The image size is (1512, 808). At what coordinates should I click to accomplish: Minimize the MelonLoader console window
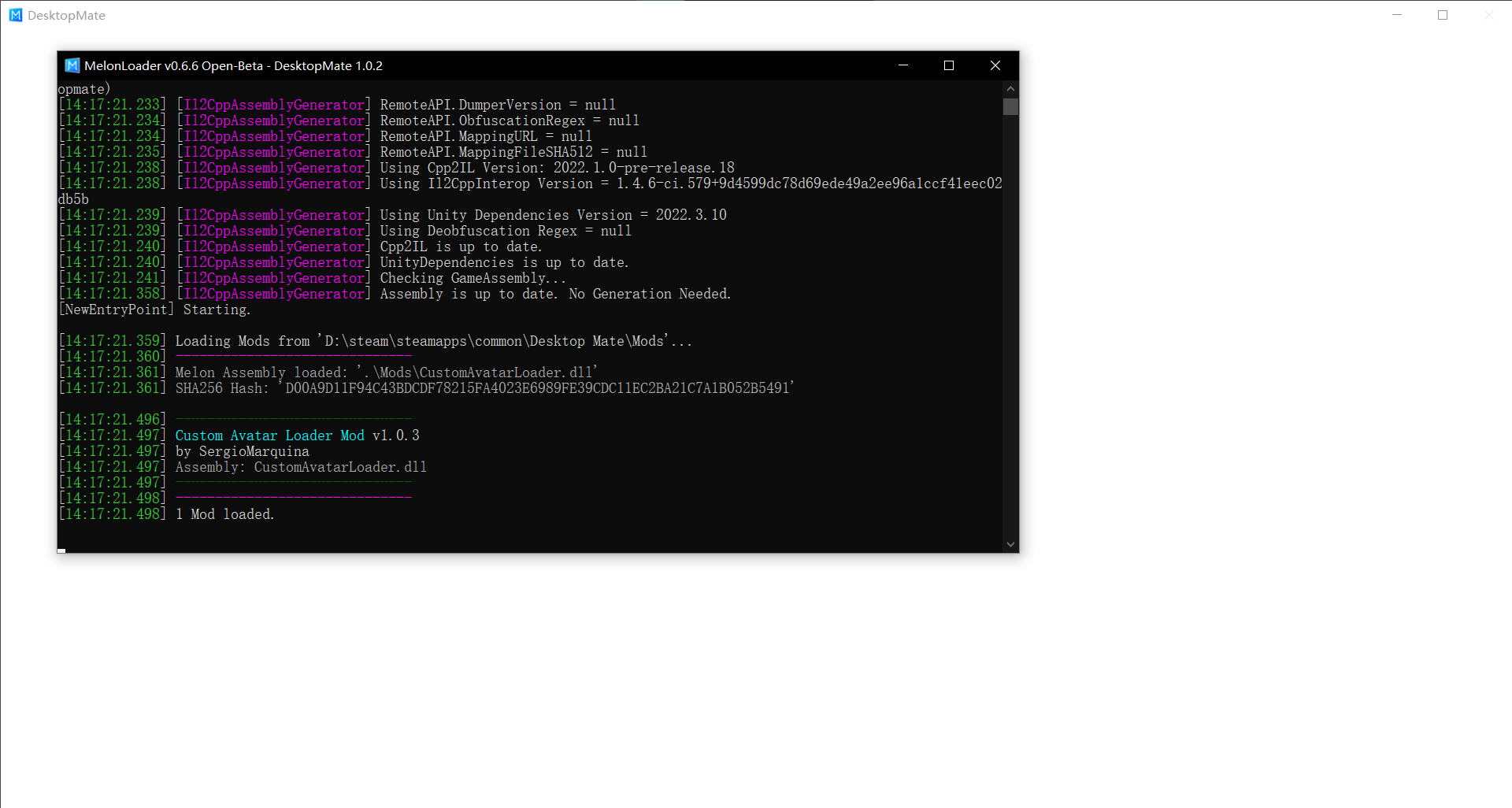(903, 65)
